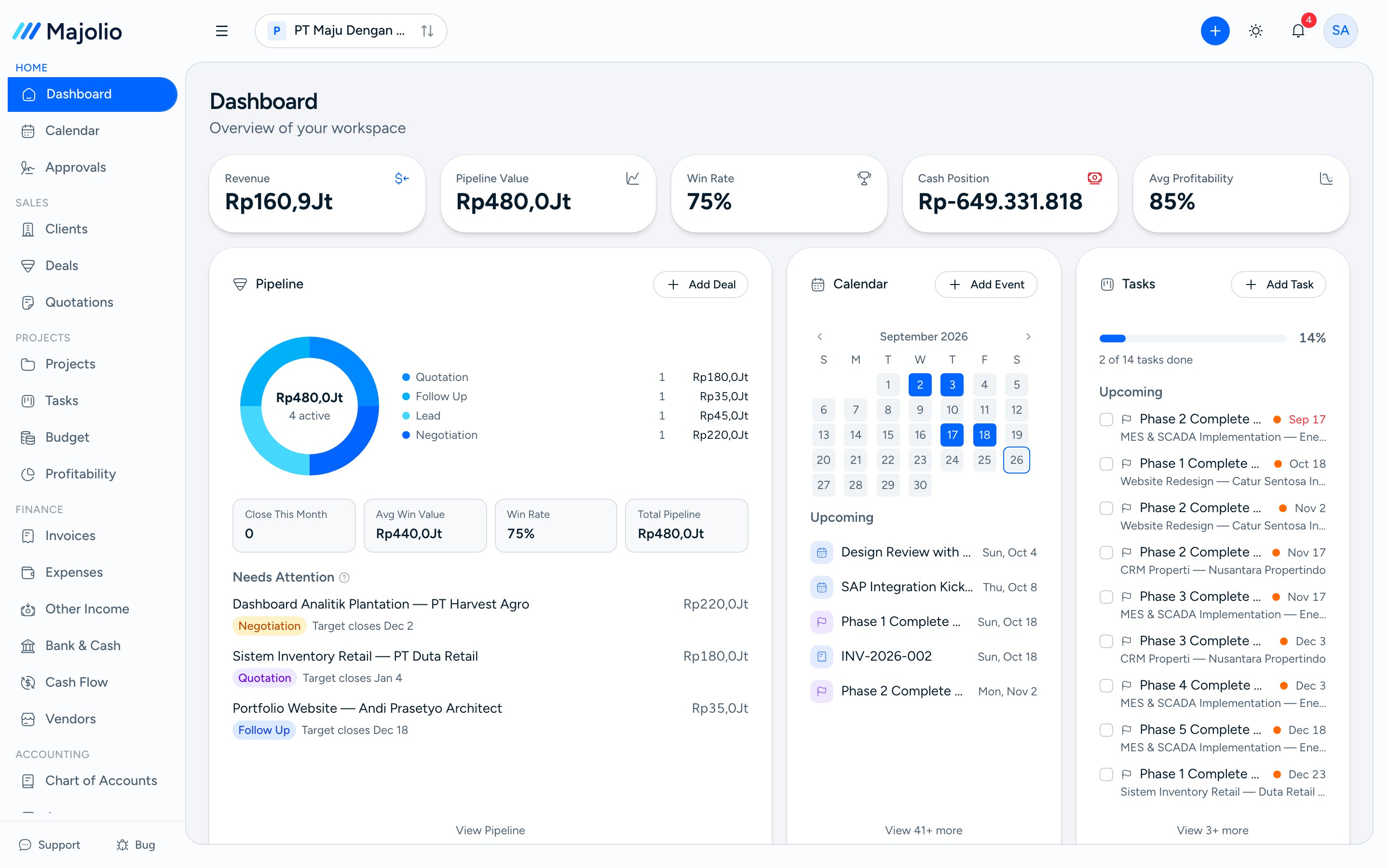Click the Revenue card dollar icon
The height and width of the screenshot is (868, 1389).
pos(402,178)
